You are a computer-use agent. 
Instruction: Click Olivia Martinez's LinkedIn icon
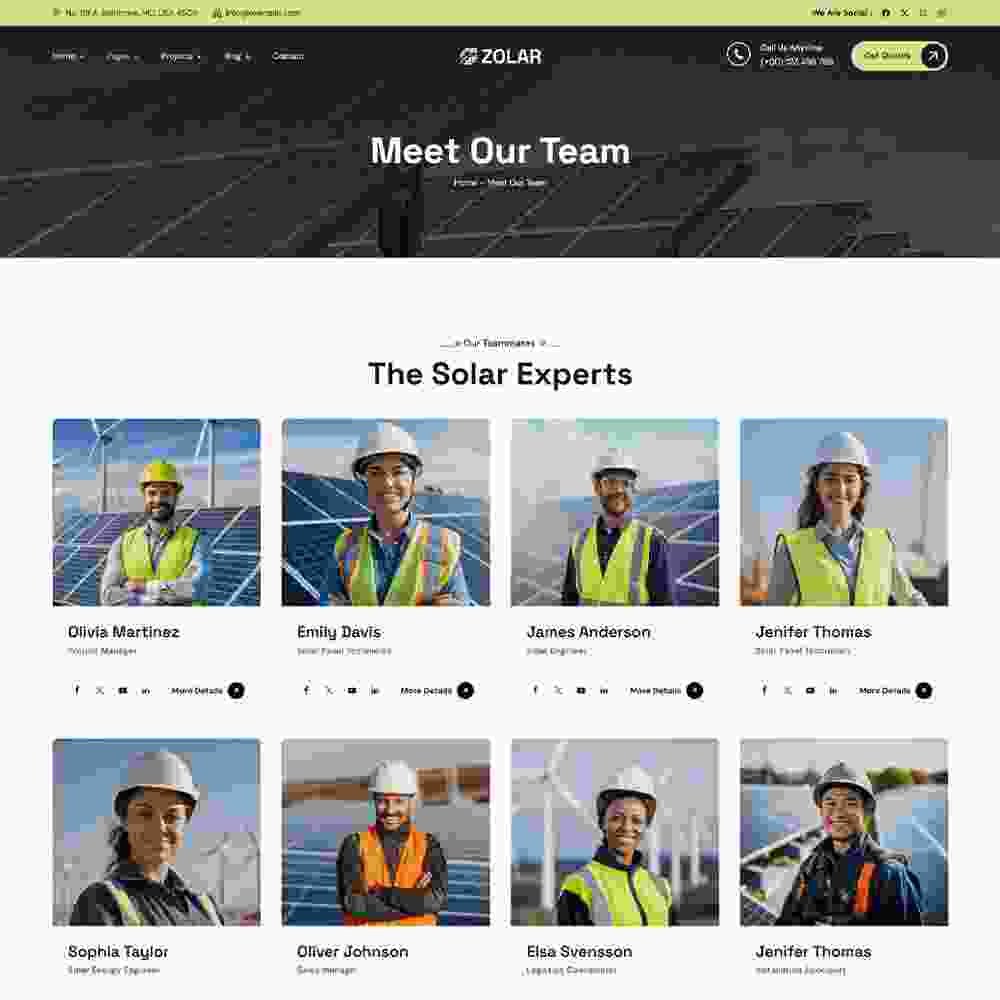pyautogui.click(x=146, y=690)
